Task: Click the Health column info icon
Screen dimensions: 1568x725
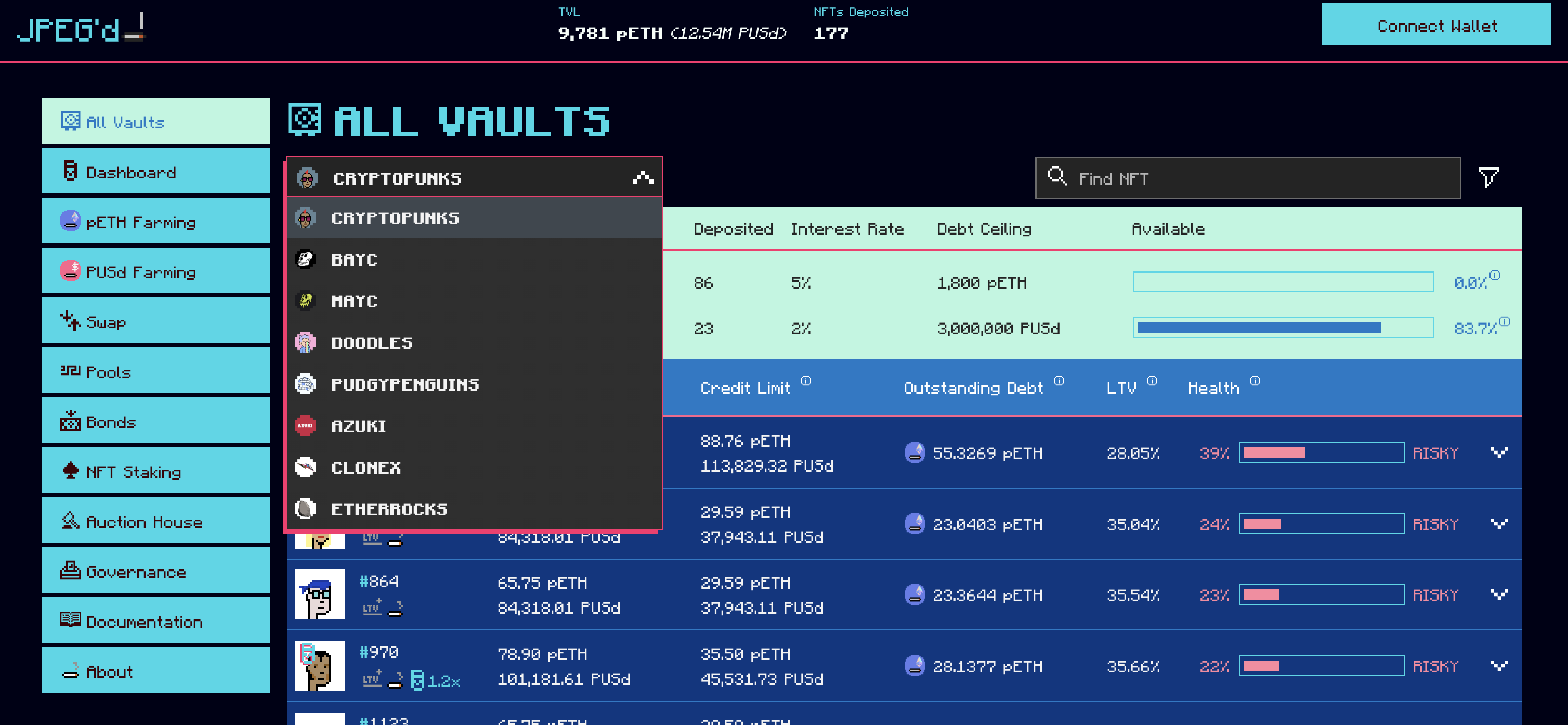Action: click(x=1255, y=381)
